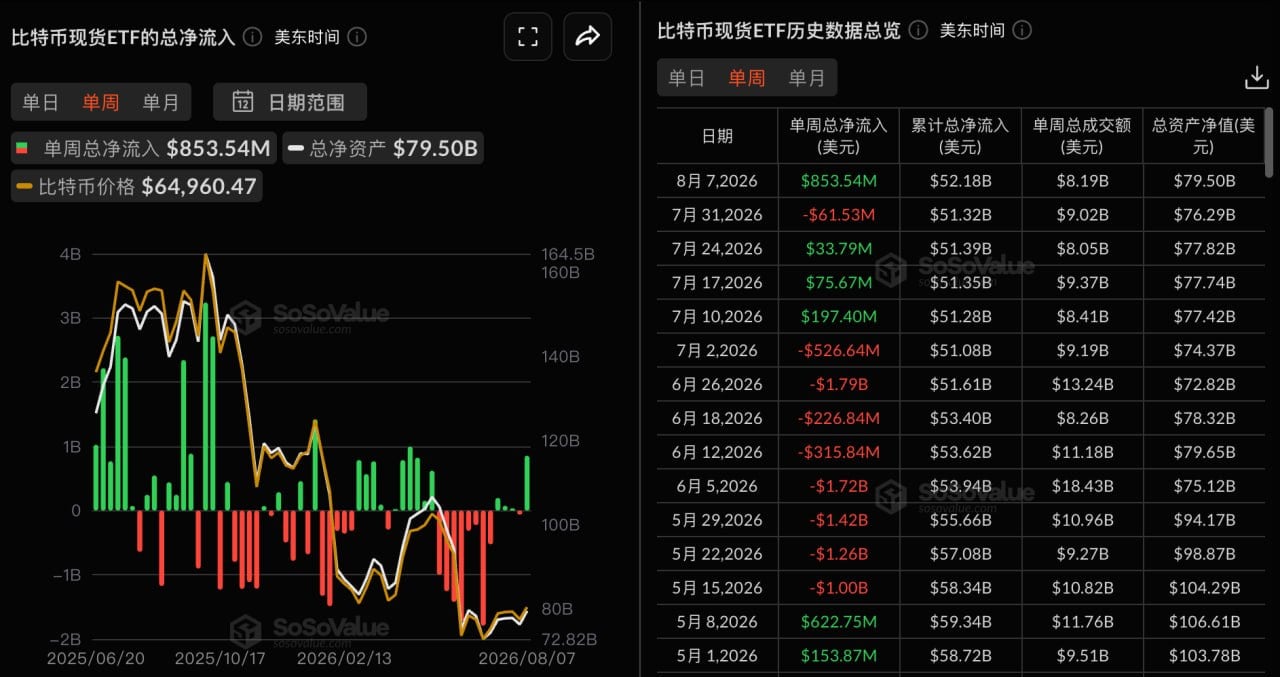Click the 日期 column header
This screenshot has width=1280, height=677.
(717, 136)
